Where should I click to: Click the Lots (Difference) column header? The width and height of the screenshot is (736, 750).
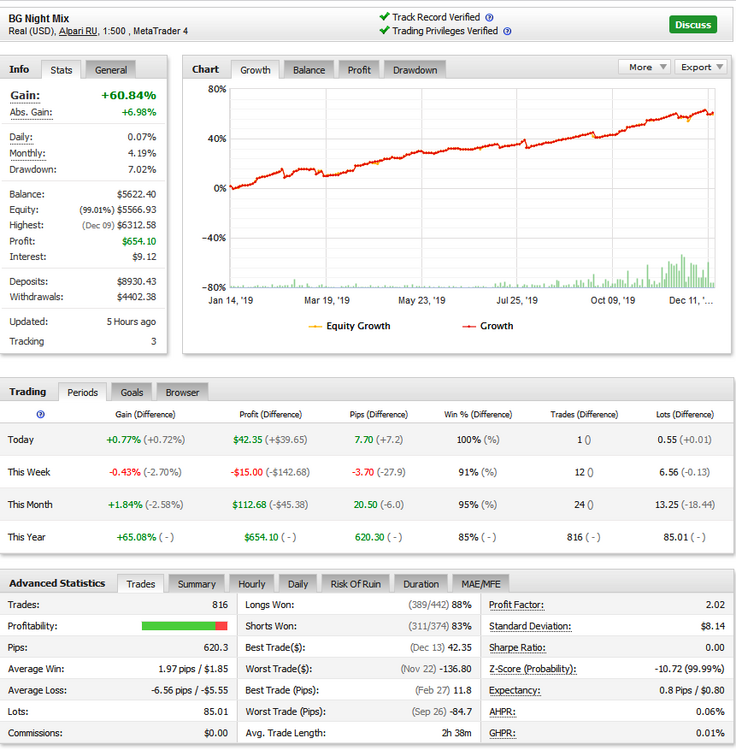point(685,414)
